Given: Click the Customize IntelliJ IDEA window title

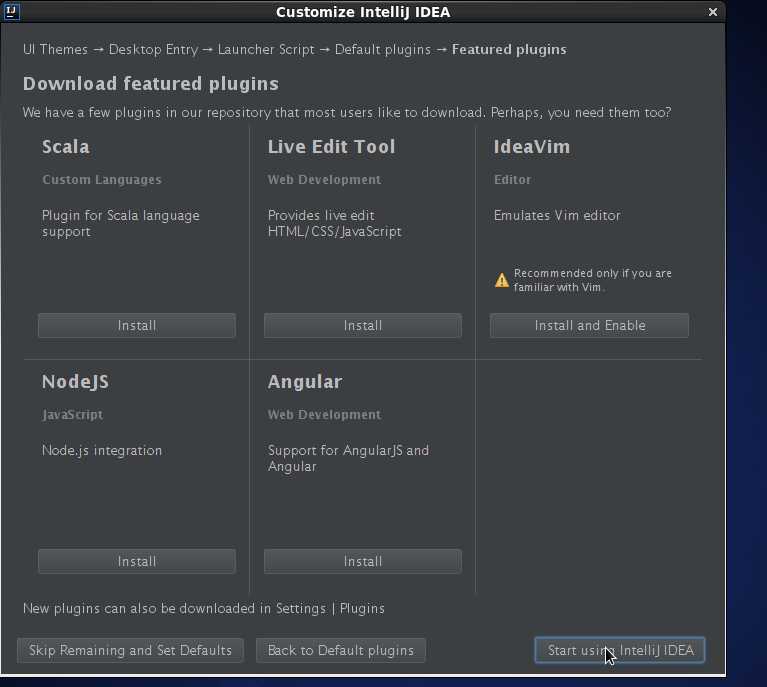Looking at the screenshot, I should pos(363,12).
